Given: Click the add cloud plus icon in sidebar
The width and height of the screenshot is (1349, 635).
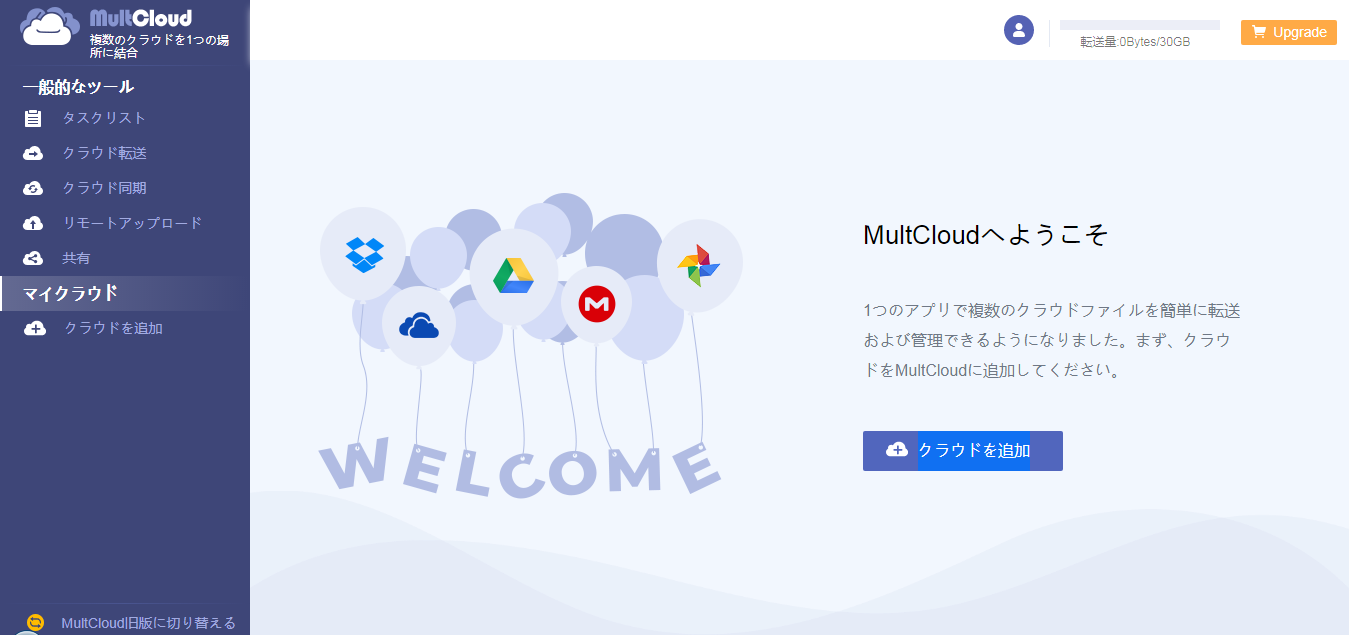Looking at the screenshot, I should [35, 328].
